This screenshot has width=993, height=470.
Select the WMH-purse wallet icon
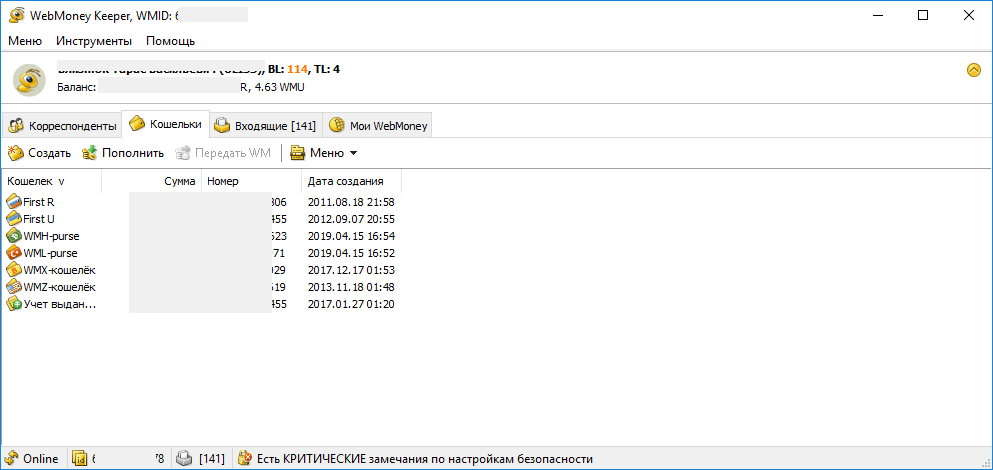(x=14, y=236)
